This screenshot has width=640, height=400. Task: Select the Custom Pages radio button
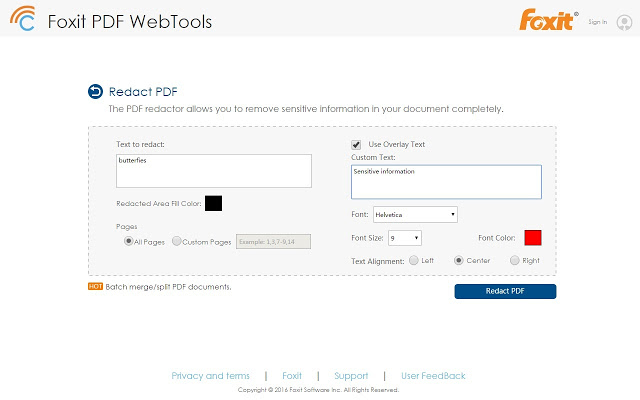point(177,241)
